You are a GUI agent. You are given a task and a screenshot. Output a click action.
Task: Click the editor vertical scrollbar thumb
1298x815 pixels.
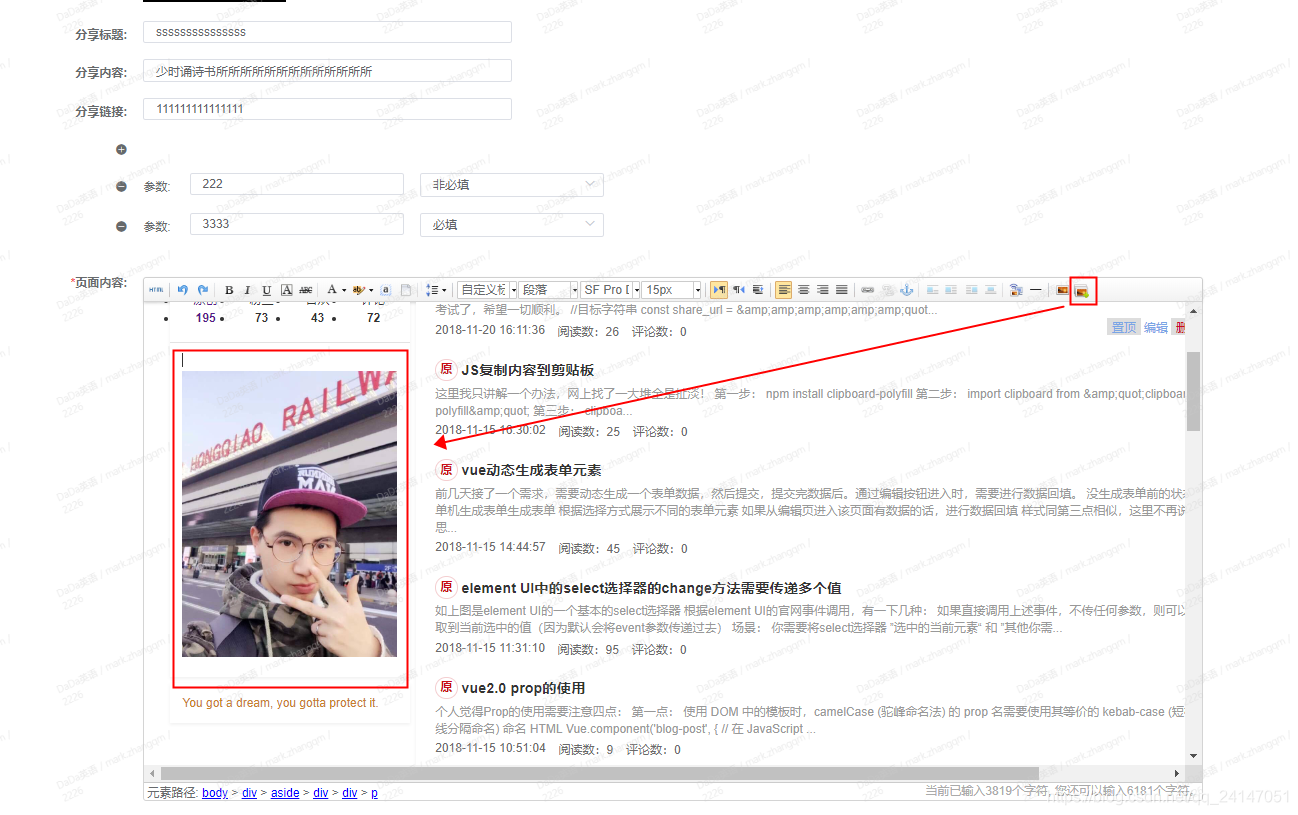pyautogui.click(x=1193, y=390)
